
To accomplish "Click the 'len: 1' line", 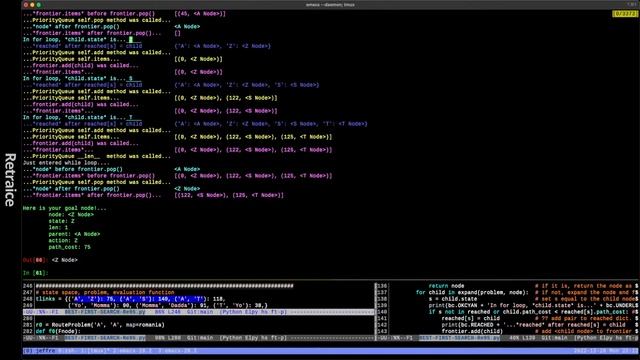I will point(58,228).
